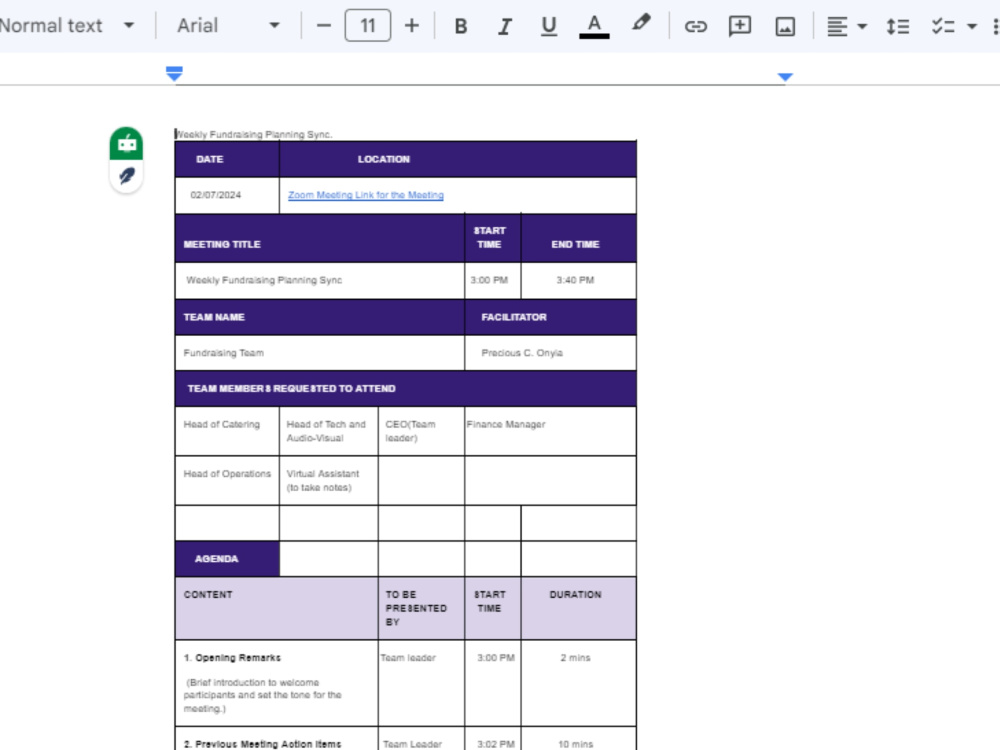
Task: Select the DURATION column header
Action: click(578, 608)
